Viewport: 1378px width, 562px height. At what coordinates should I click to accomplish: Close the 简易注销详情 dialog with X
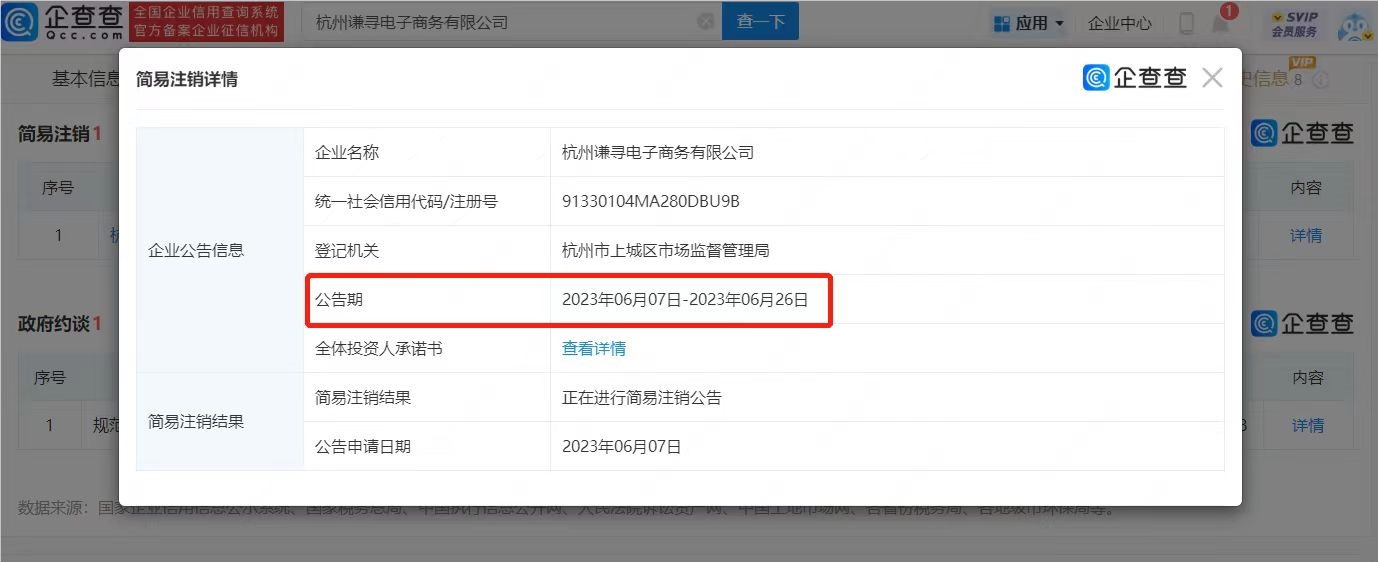1212,78
